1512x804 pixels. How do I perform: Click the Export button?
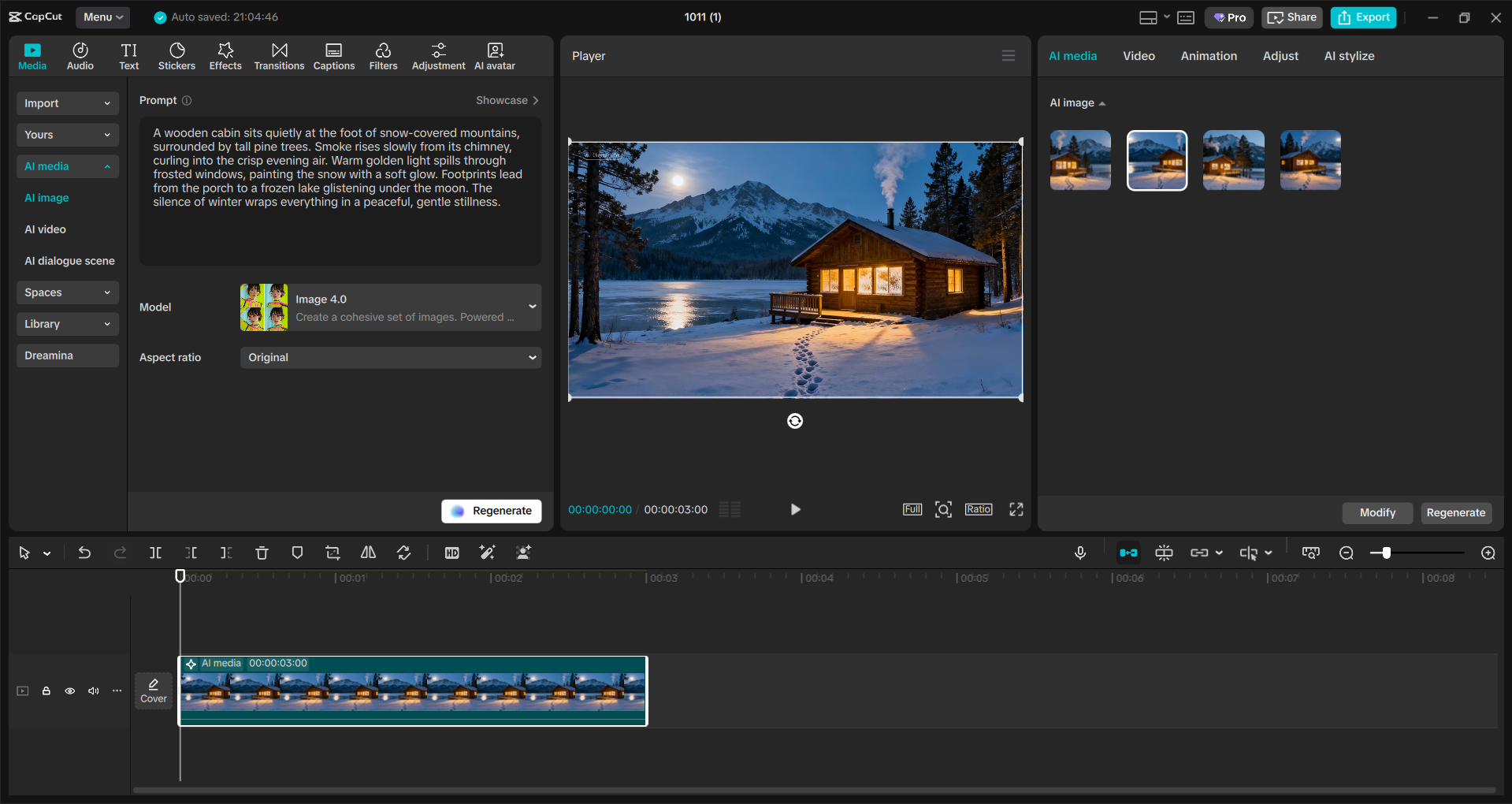pyautogui.click(x=1362, y=17)
